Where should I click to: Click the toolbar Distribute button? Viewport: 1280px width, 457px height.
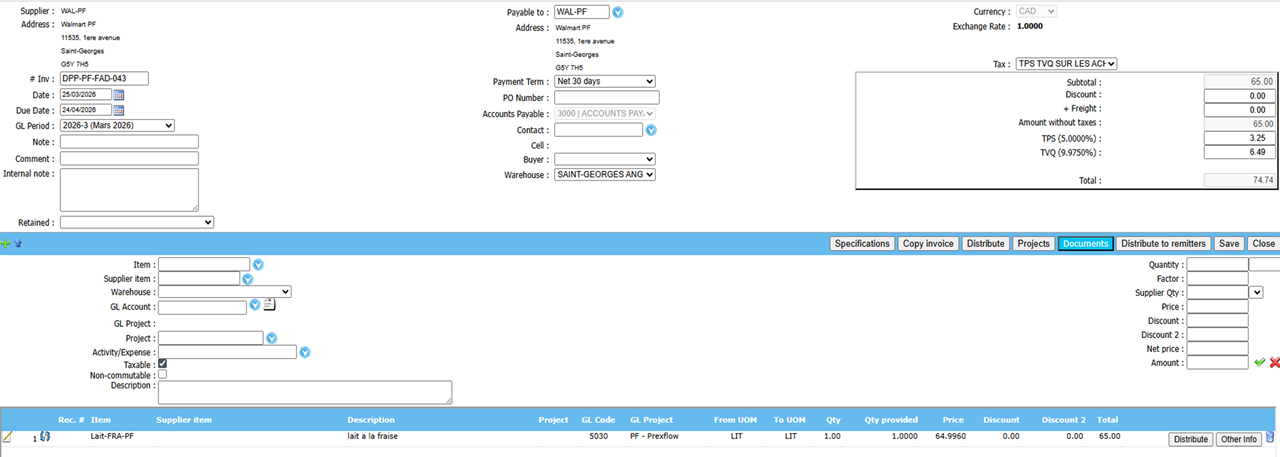point(985,244)
